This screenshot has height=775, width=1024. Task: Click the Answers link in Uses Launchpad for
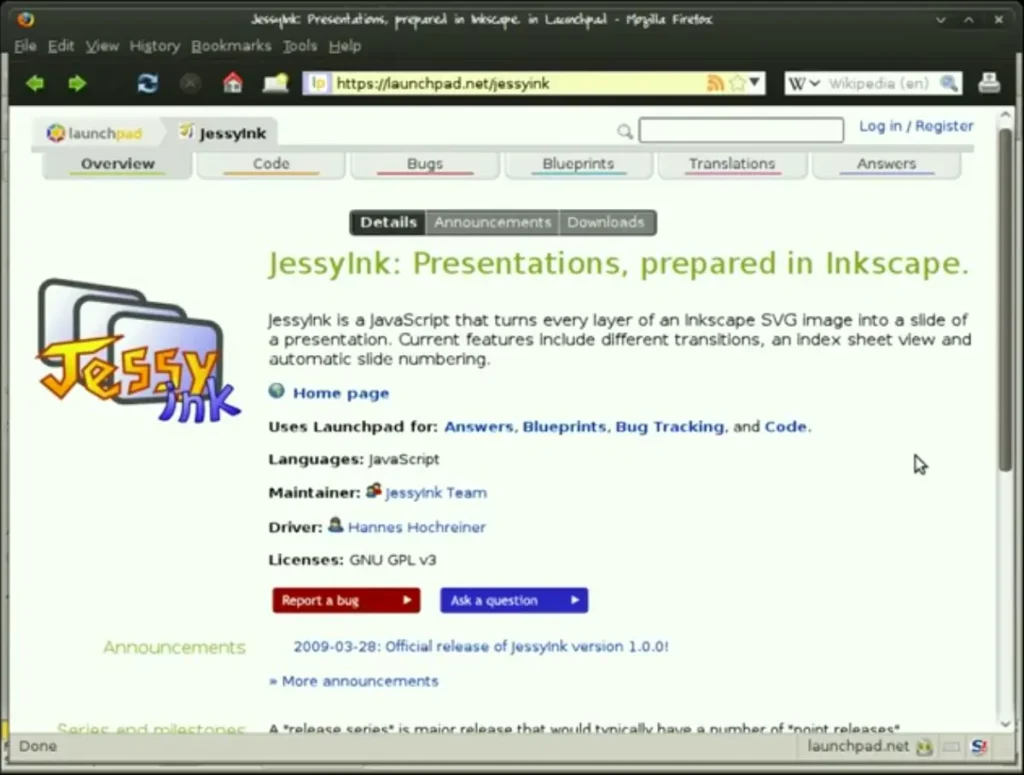(x=479, y=427)
